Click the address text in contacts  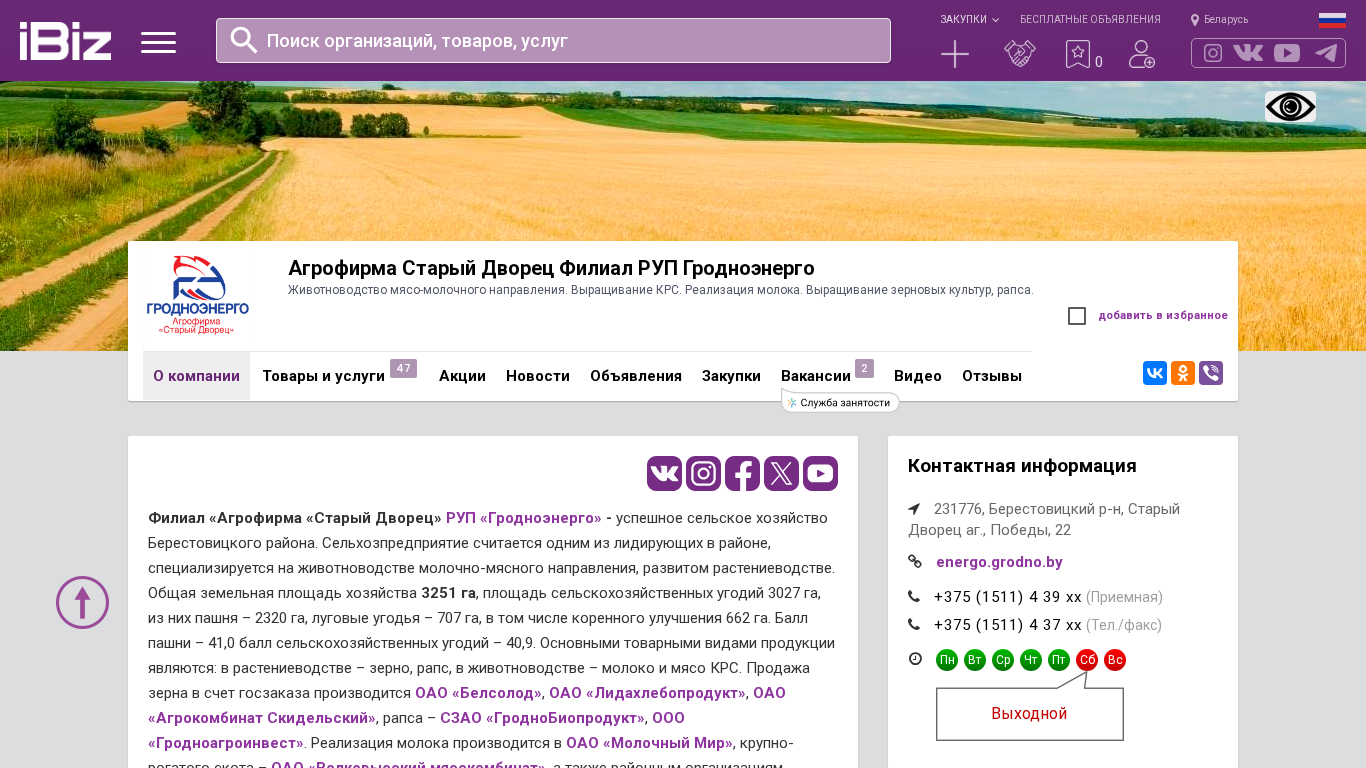click(1044, 519)
